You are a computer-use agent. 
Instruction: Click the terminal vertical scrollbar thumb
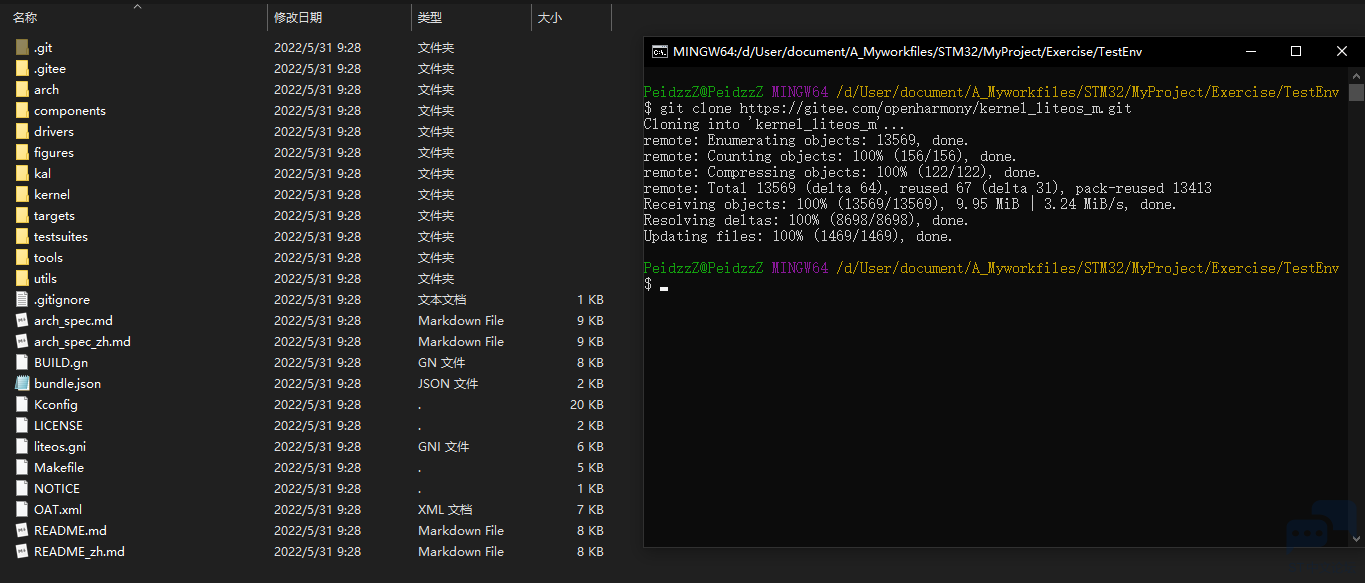pos(1356,93)
